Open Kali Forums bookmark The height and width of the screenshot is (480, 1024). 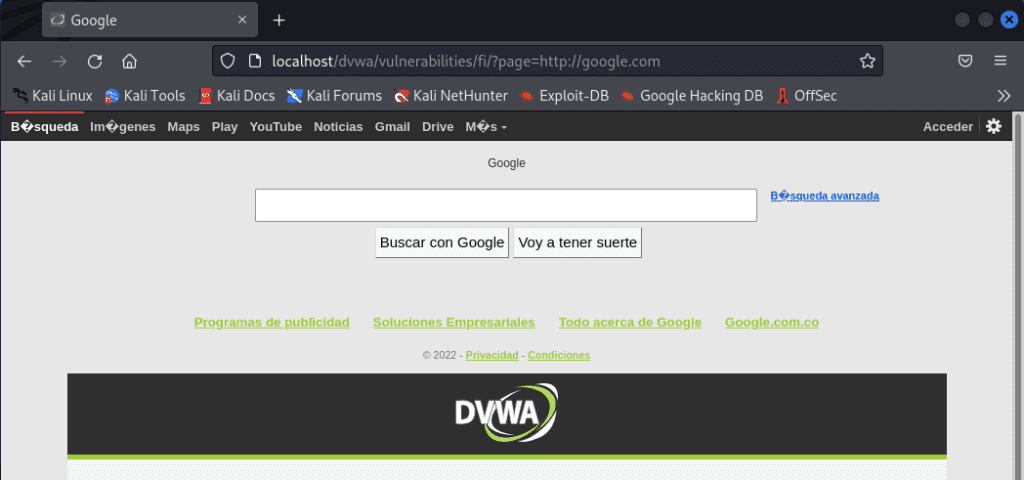(334, 96)
